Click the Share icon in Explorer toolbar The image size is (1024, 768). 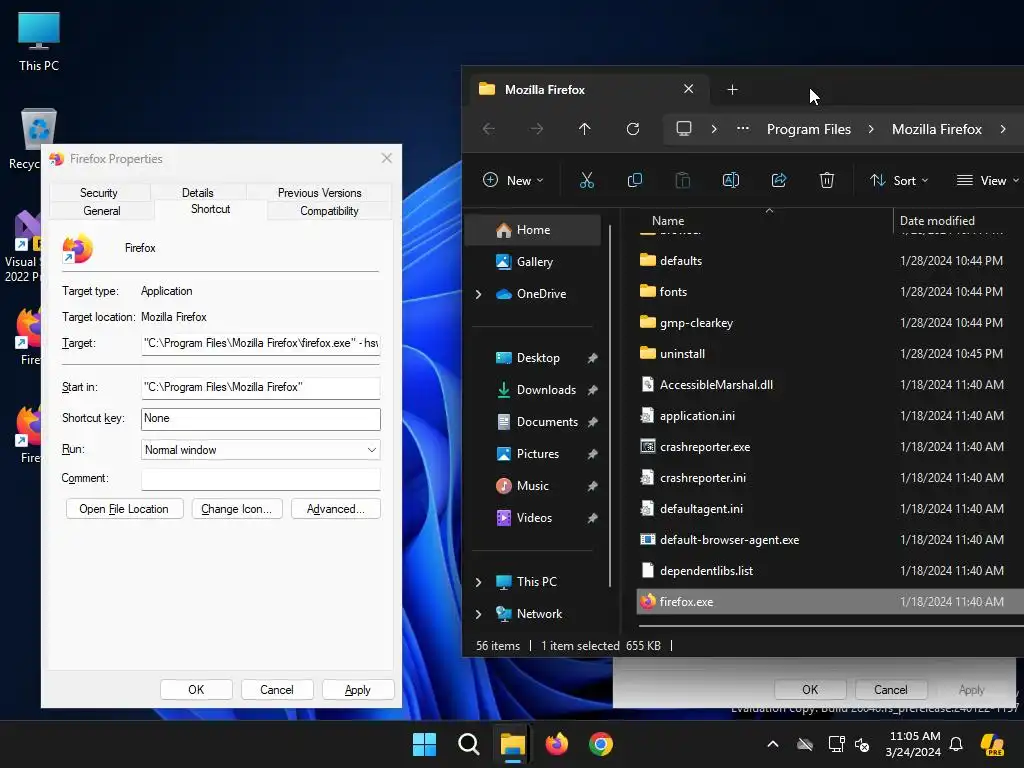778,180
